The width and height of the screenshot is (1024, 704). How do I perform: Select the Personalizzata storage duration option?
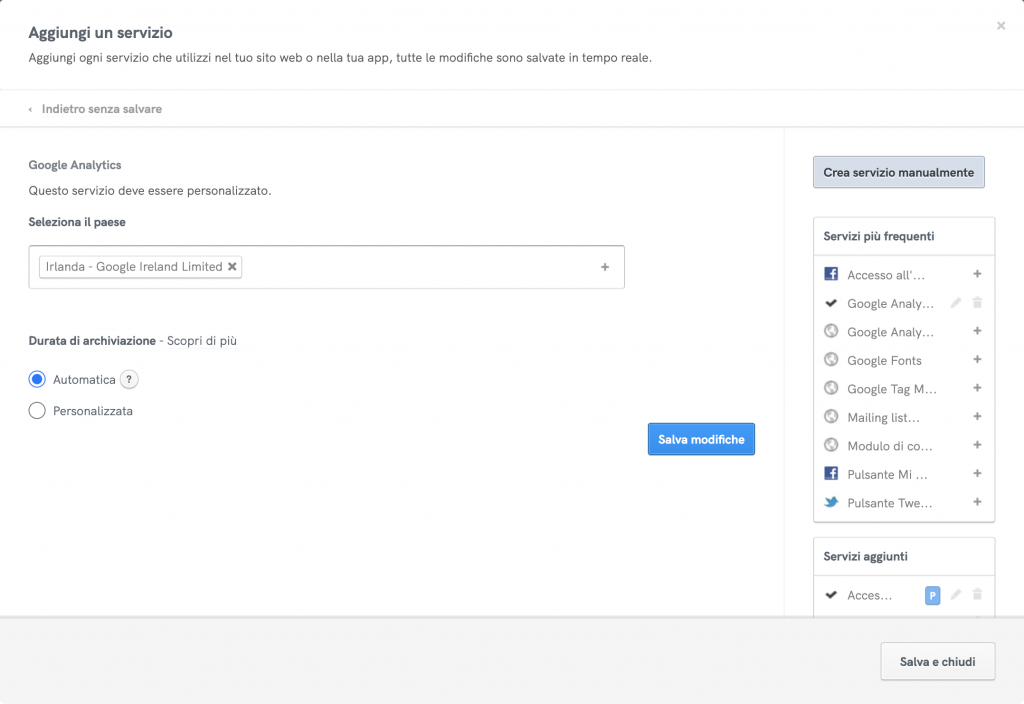(x=38, y=410)
